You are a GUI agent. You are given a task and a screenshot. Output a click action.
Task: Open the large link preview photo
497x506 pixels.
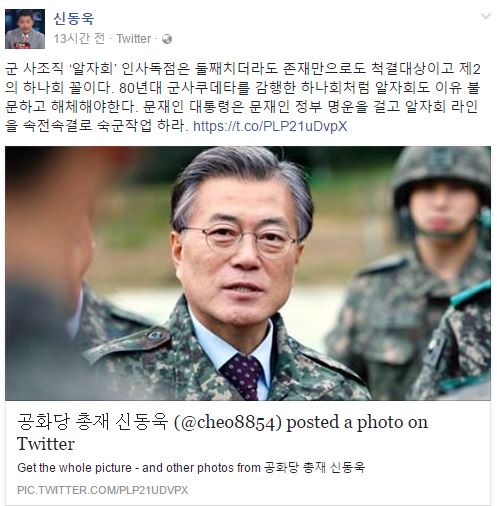click(248, 273)
